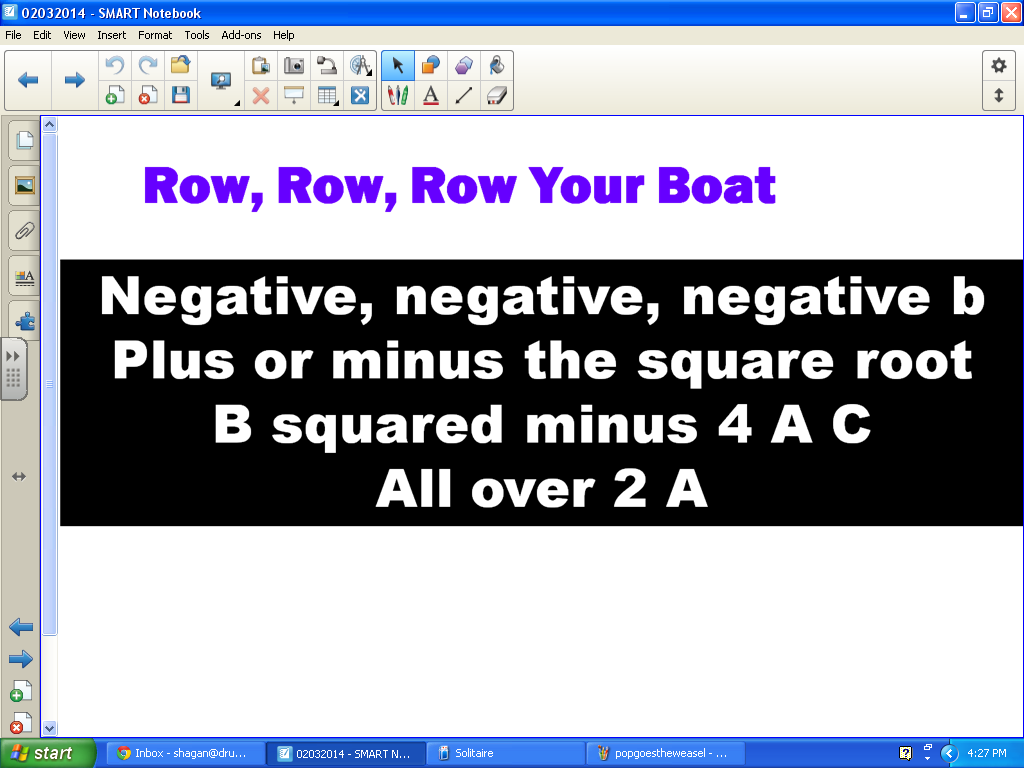Screen dimensions: 1024x768
Task: Select the Lines tool
Action: (464, 95)
